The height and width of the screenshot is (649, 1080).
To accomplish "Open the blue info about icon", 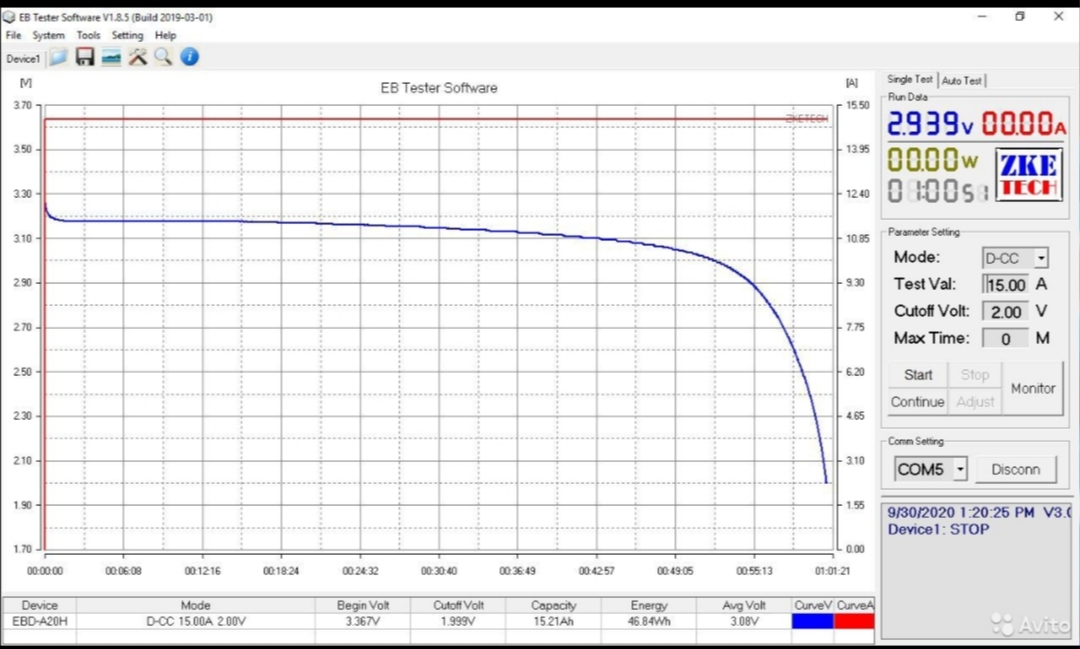I will click(x=189, y=57).
